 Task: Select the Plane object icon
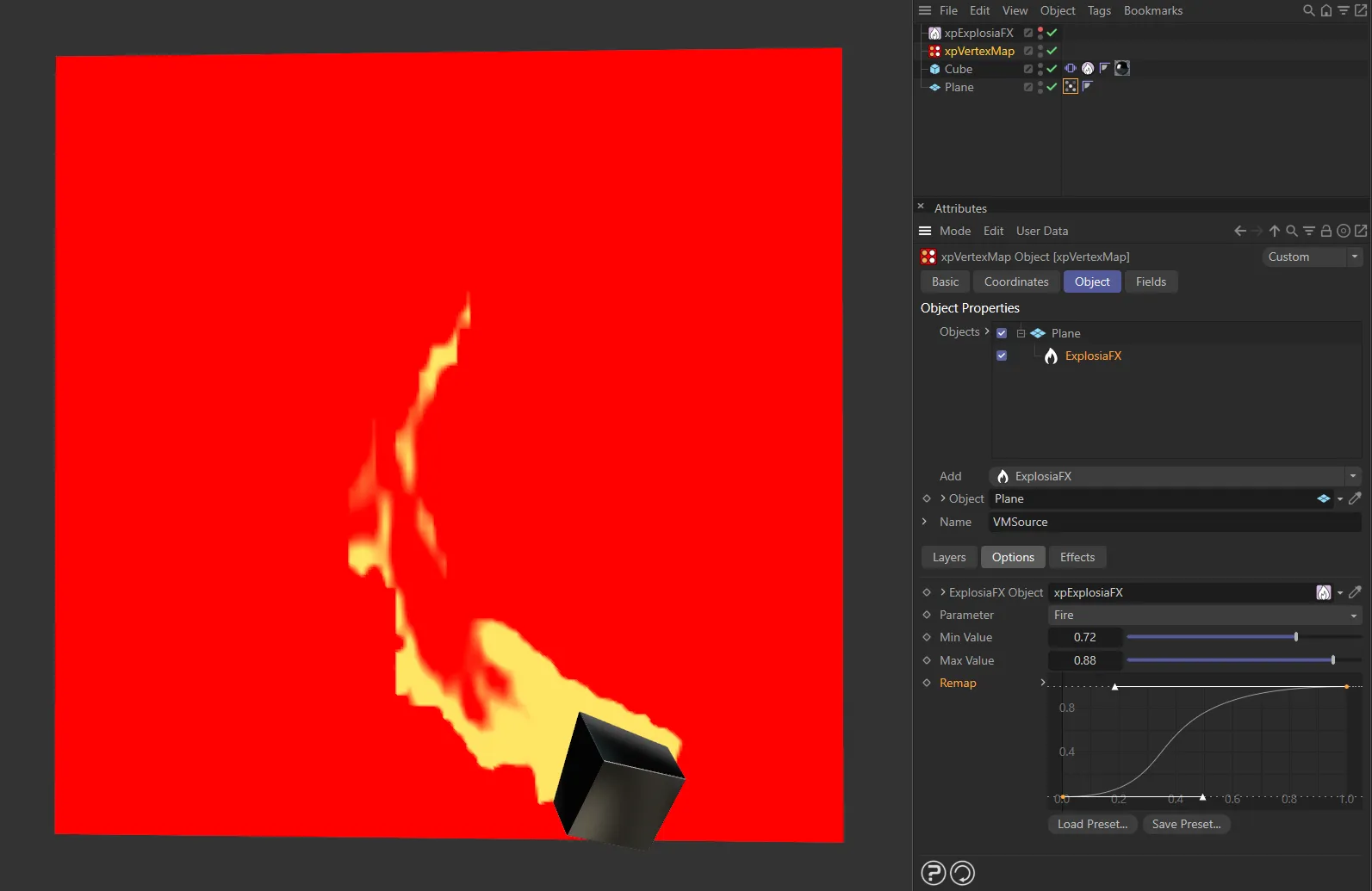(x=934, y=87)
